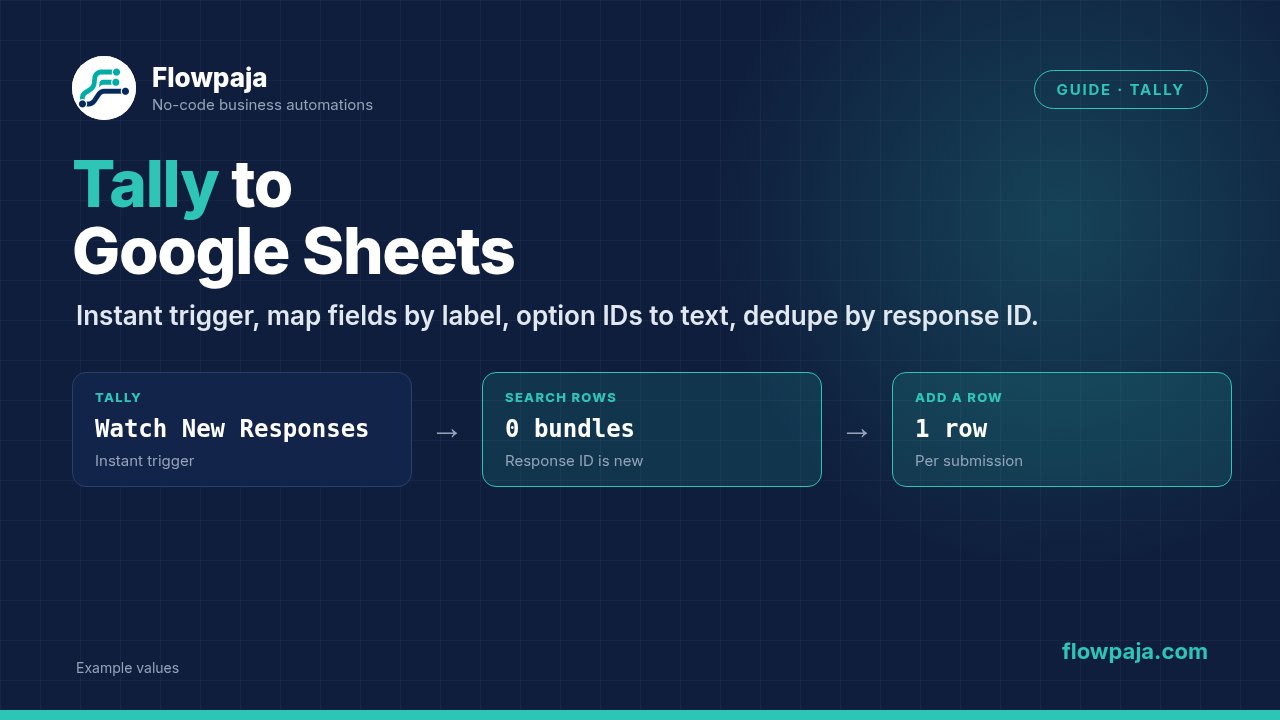
Task: Click the ADD A ROW label
Action: (958, 398)
